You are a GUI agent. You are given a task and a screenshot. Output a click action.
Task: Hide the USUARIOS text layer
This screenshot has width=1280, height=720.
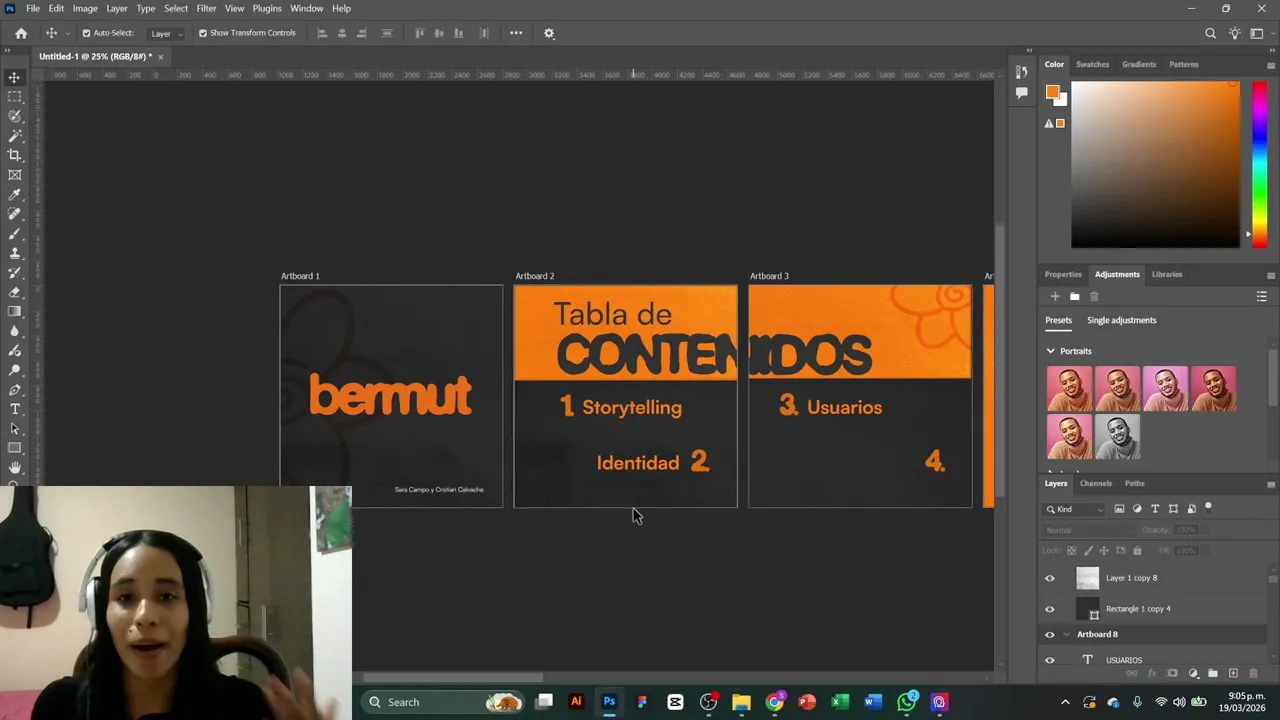pos(1049,660)
